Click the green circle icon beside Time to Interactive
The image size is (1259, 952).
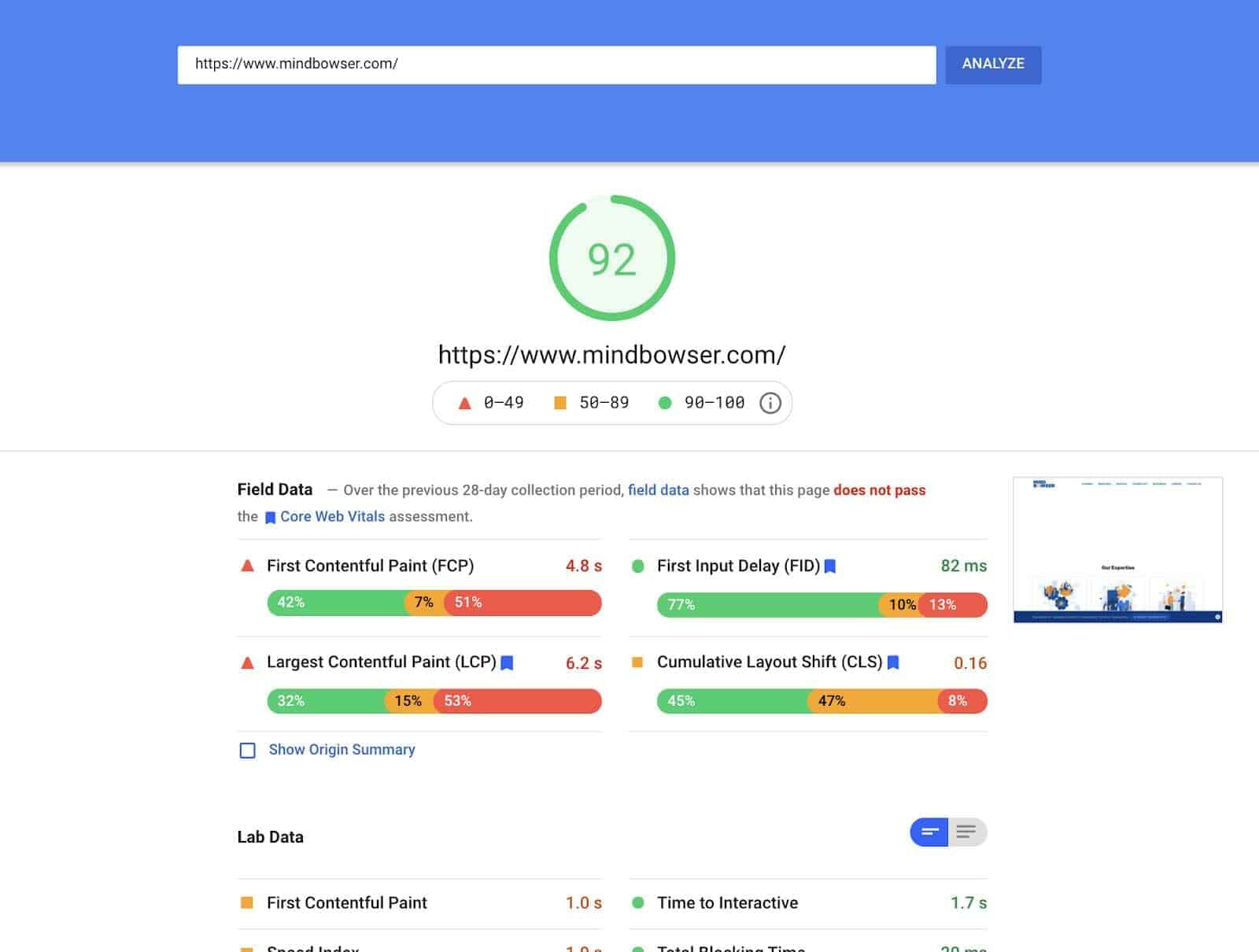pyautogui.click(x=640, y=902)
